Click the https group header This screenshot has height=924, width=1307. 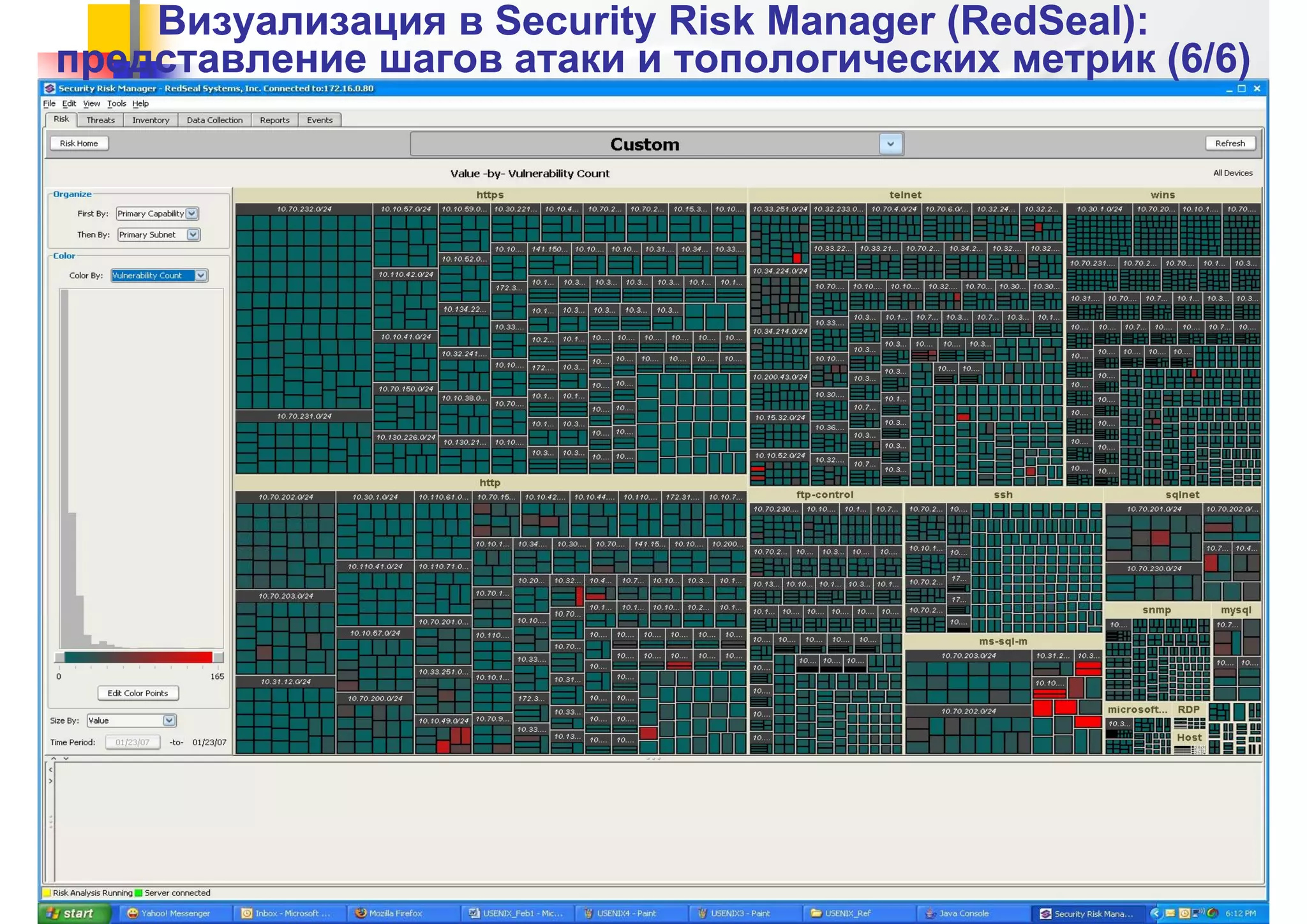[490, 195]
